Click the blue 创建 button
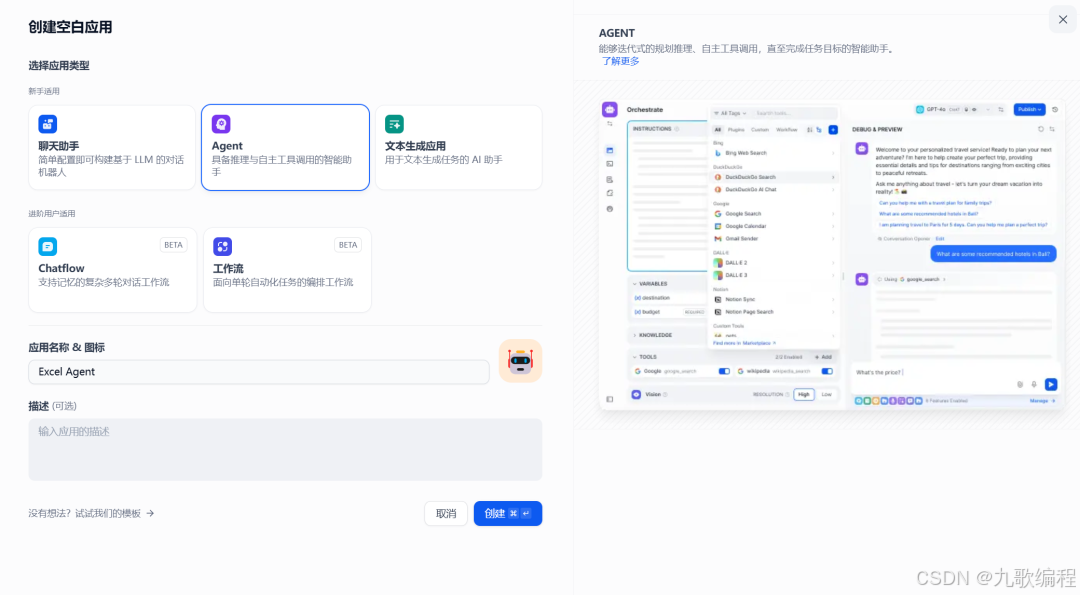This screenshot has width=1080, height=595. [508, 514]
